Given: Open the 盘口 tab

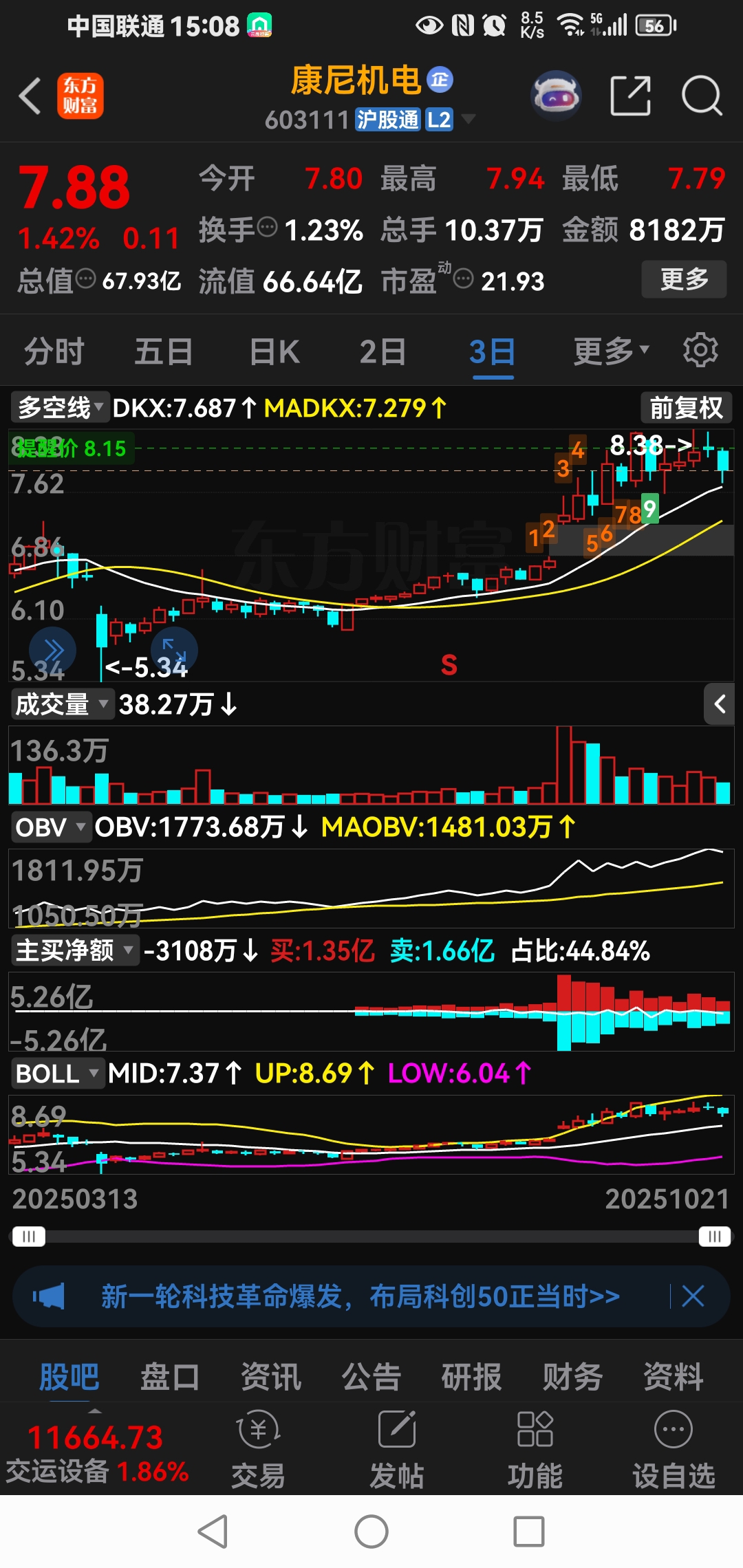Looking at the screenshot, I should (x=170, y=1377).
